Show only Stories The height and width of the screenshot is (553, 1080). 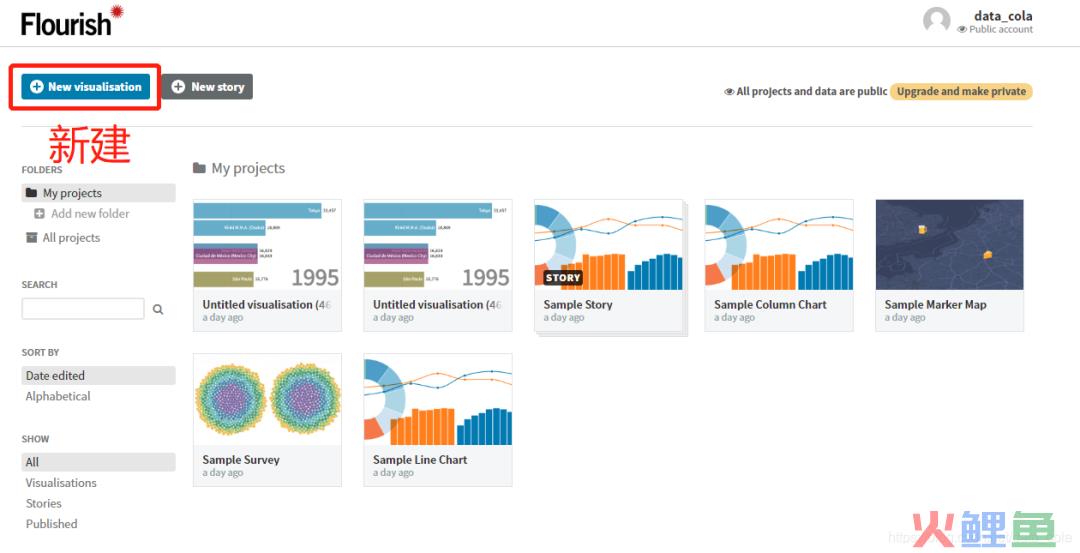tap(43, 503)
